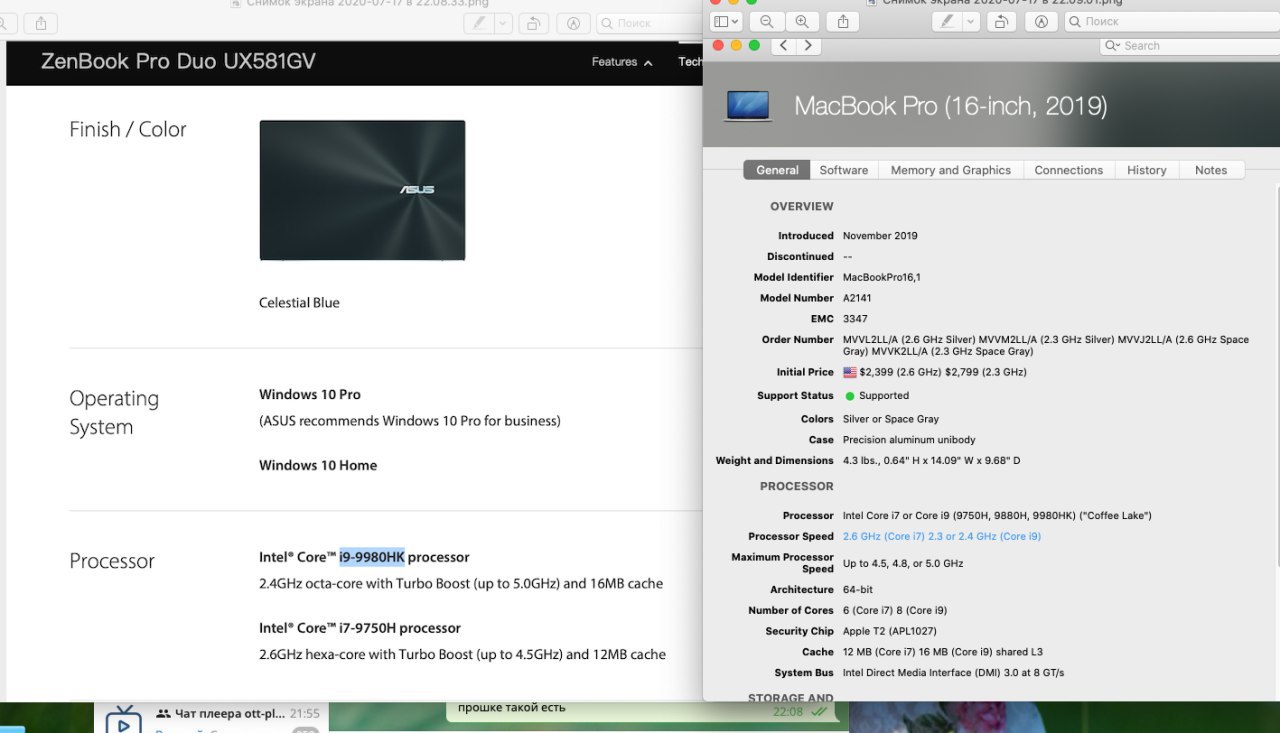Click the EMC value 3347

pyautogui.click(x=855, y=319)
